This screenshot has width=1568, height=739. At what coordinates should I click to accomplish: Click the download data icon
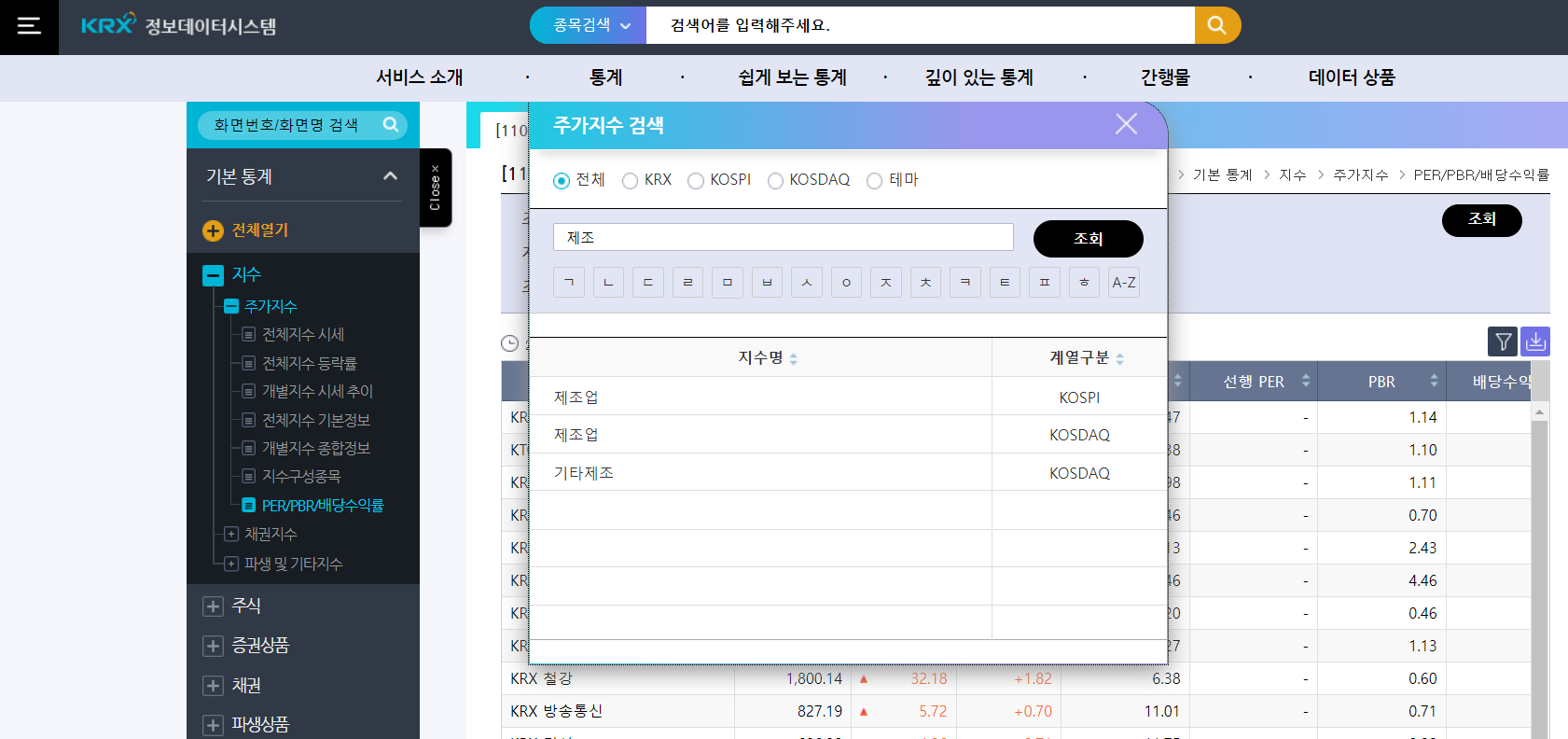(x=1535, y=342)
